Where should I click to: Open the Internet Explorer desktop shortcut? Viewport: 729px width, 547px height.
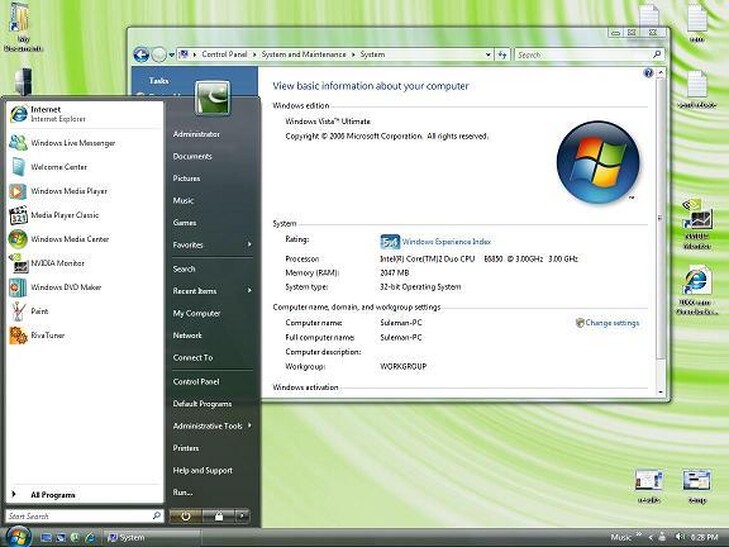click(x=696, y=282)
